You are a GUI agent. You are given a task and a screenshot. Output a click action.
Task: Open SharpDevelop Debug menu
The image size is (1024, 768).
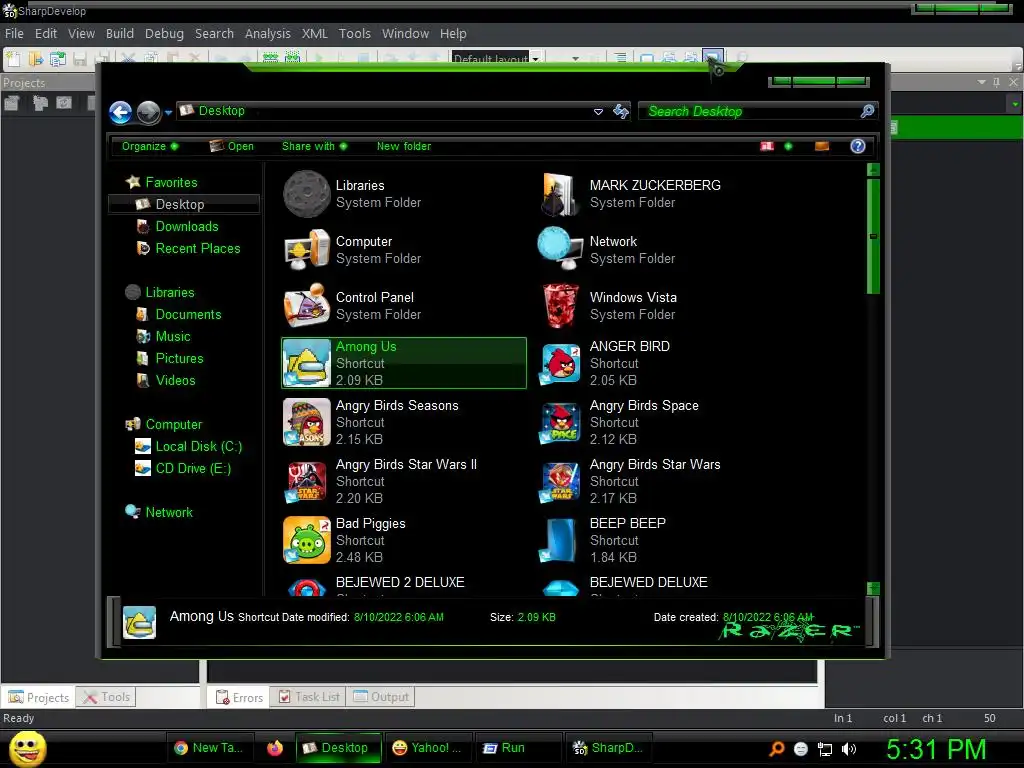pos(164,33)
